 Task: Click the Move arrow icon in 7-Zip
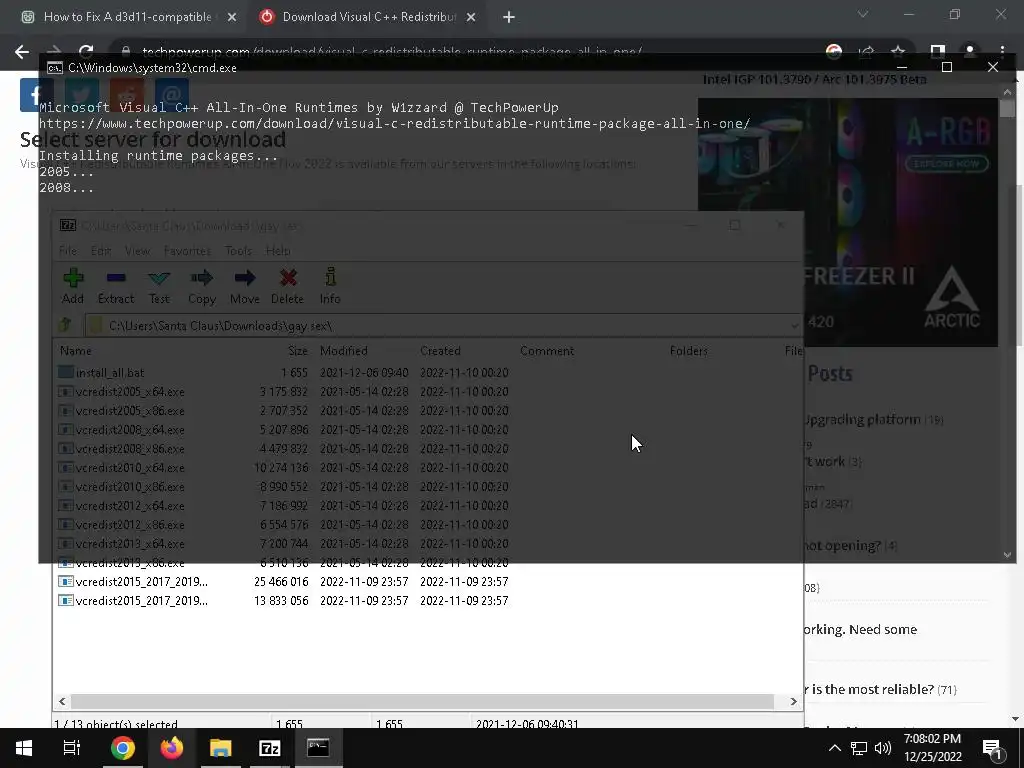click(x=245, y=285)
